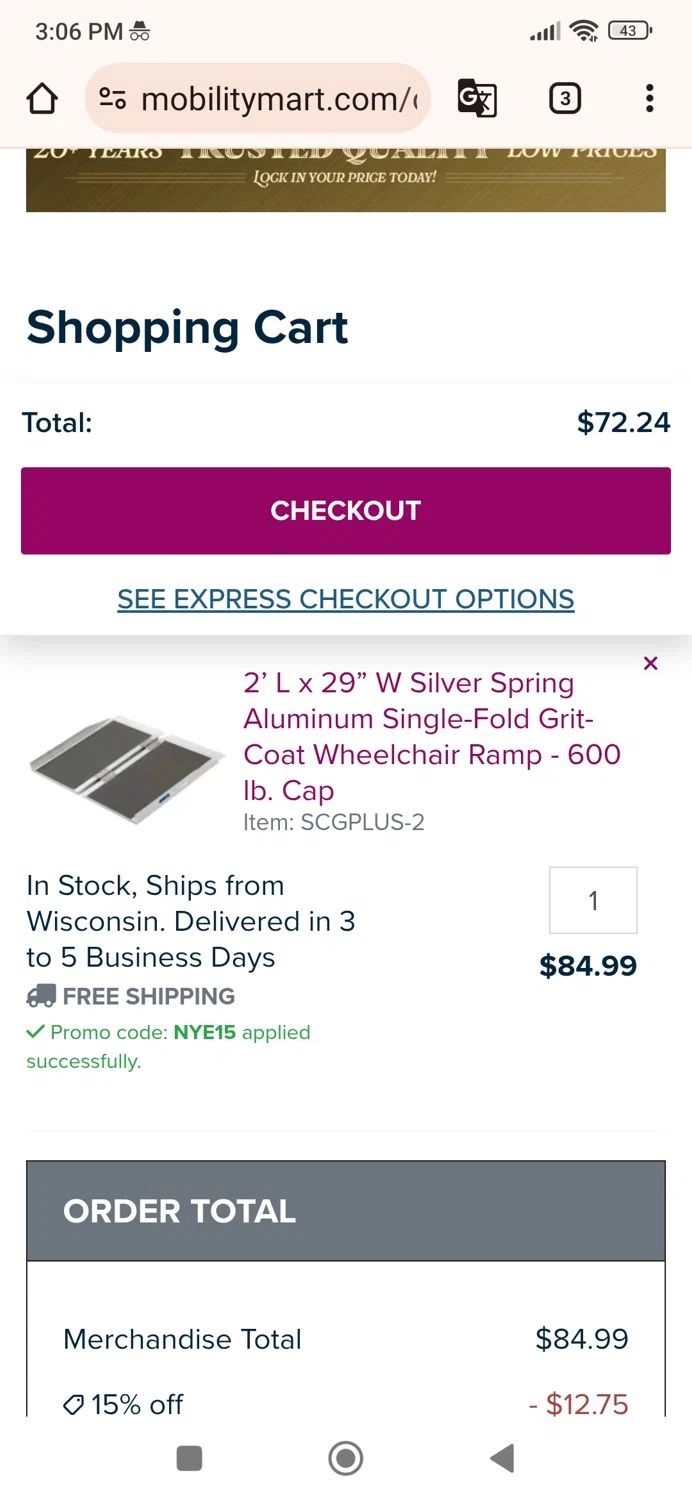This screenshot has width=692, height=1500.
Task: Tap the Wi-Fi status icon
Action: pyautogui.click(x=583, y=31)
